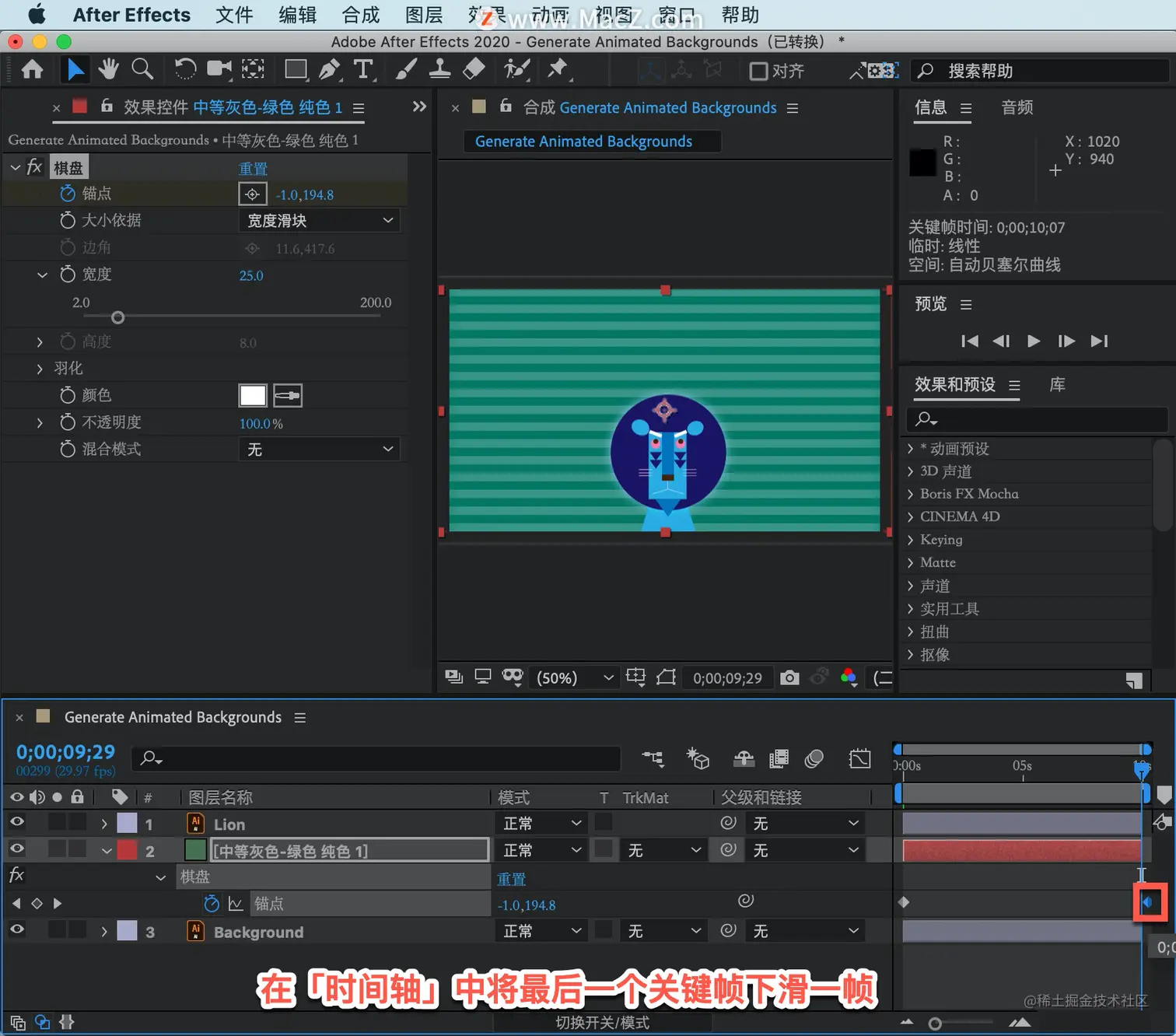Select the Hand tool
The width and height of the screenshot is (1176, 1036).
[x=108, y=70]
